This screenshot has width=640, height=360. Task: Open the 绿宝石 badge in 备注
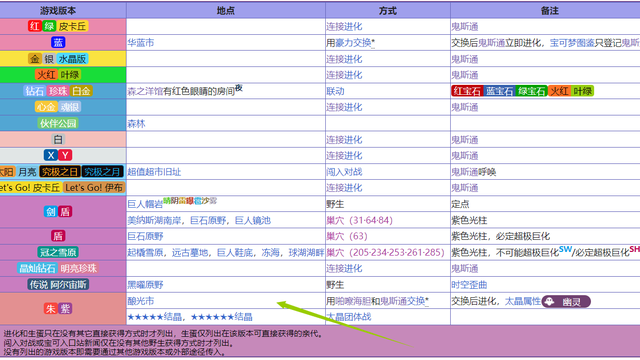531,91
